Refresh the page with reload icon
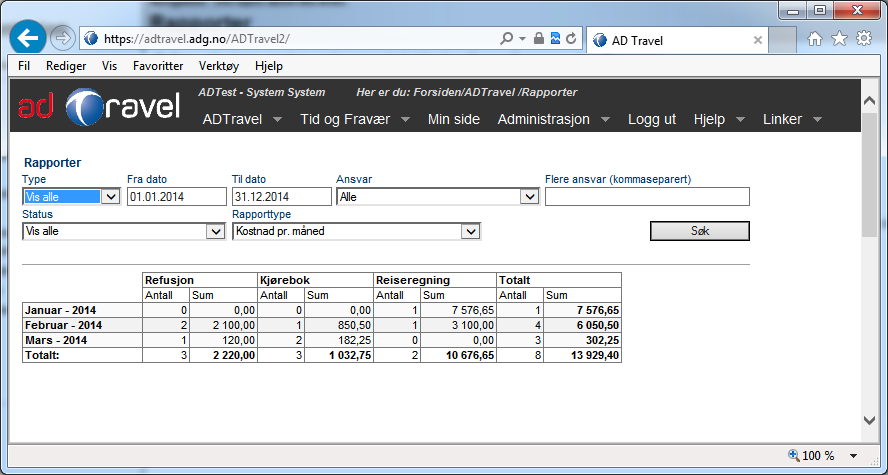The height and width of the screenshot is (475, 888). click(x=571, y=38)
